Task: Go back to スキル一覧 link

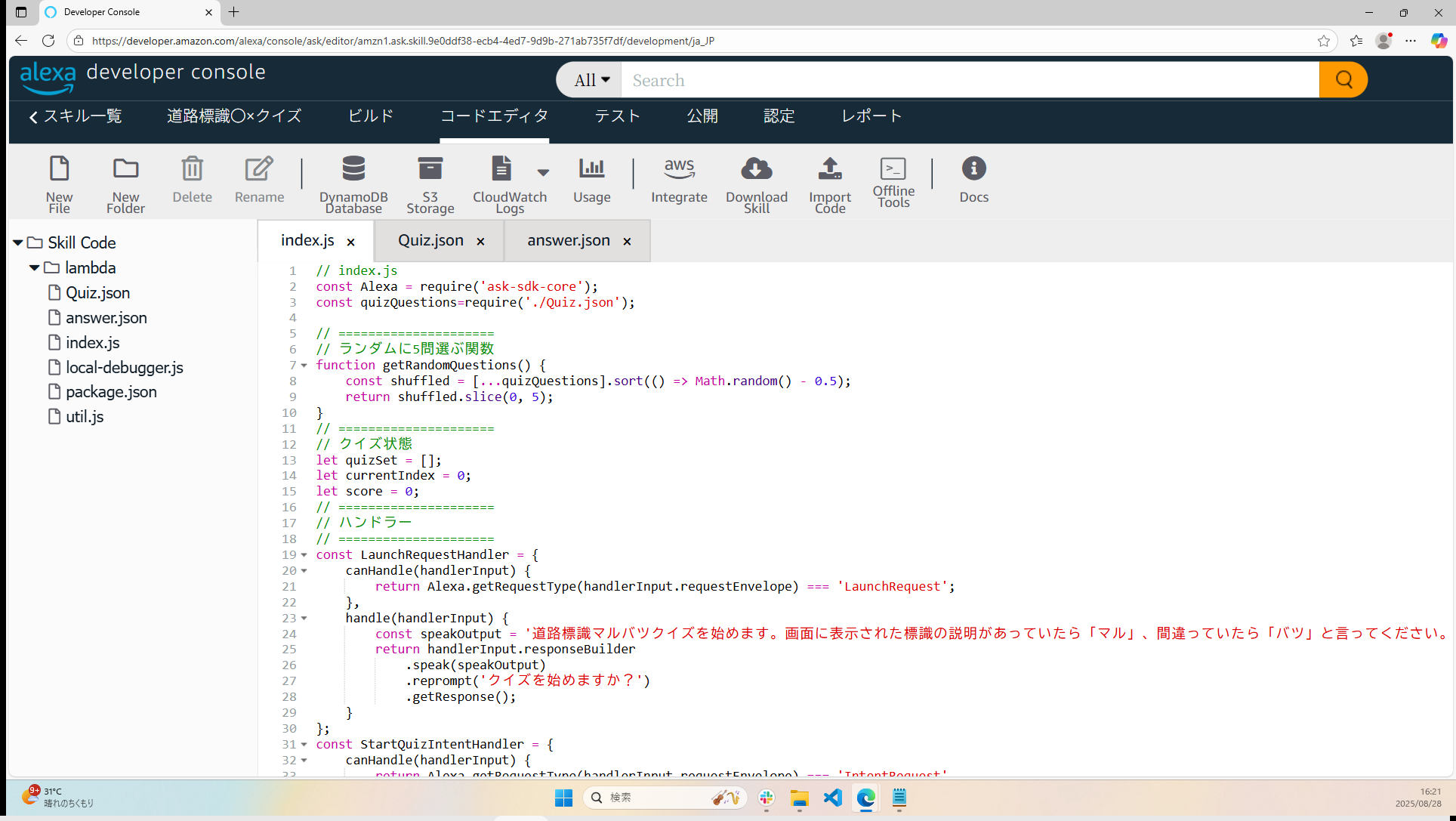Action: point(76,116)
